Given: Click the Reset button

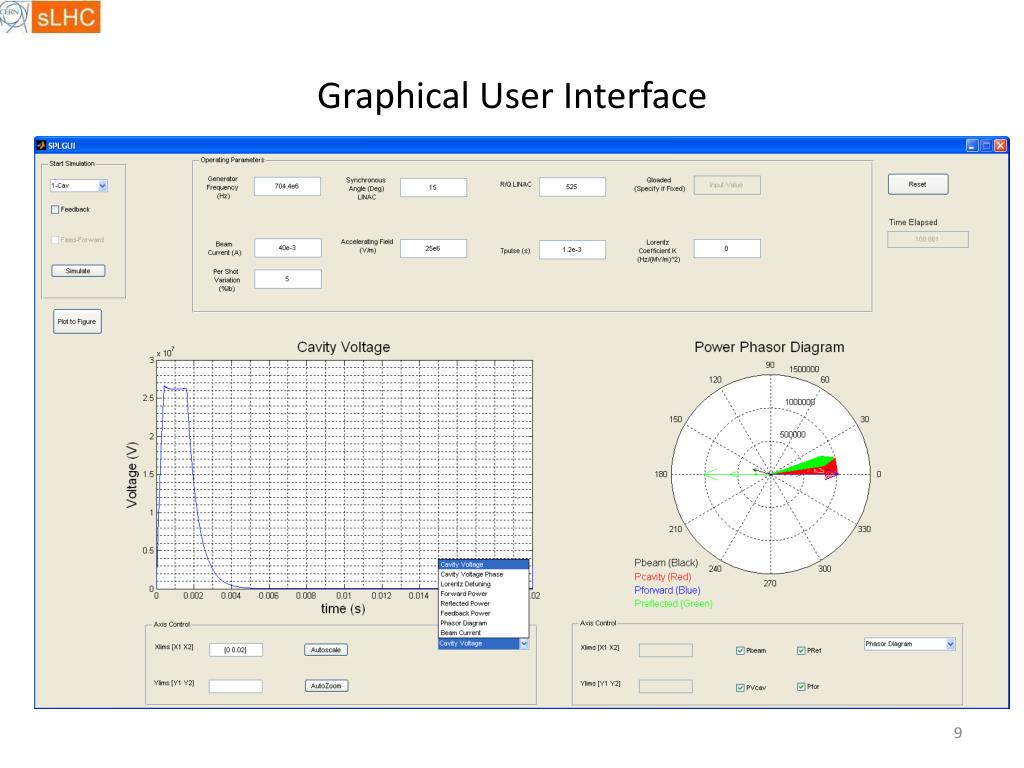Looking at the screenshot, I should tap(918, 184).
